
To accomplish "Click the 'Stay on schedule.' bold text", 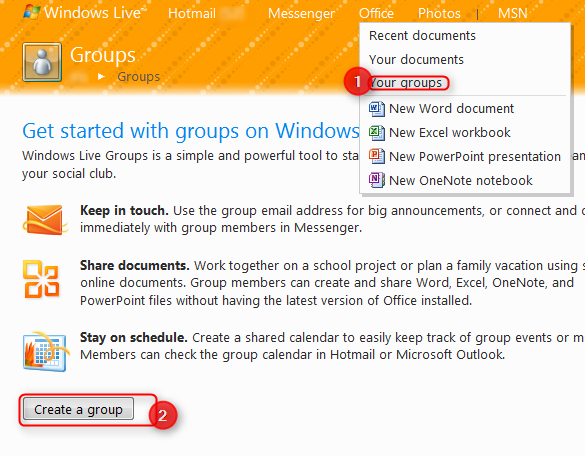I will (134, 338).
